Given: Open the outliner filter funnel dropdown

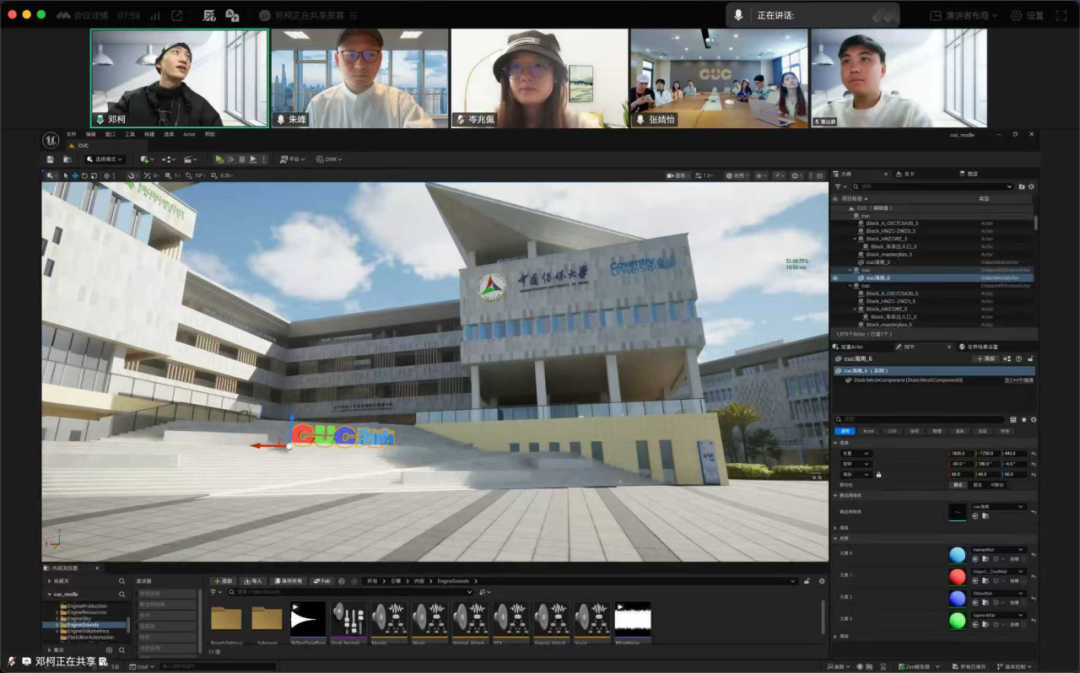Looking at the screenshot, I should 840,187.
